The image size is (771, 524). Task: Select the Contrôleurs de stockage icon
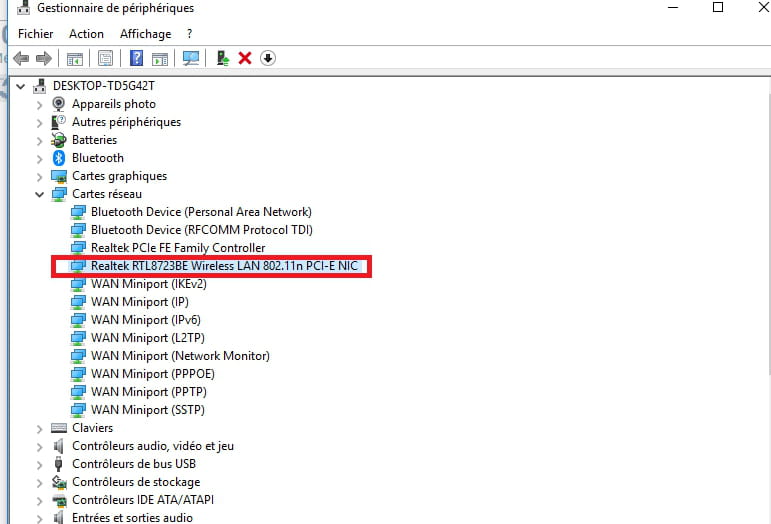click(59, 482)
